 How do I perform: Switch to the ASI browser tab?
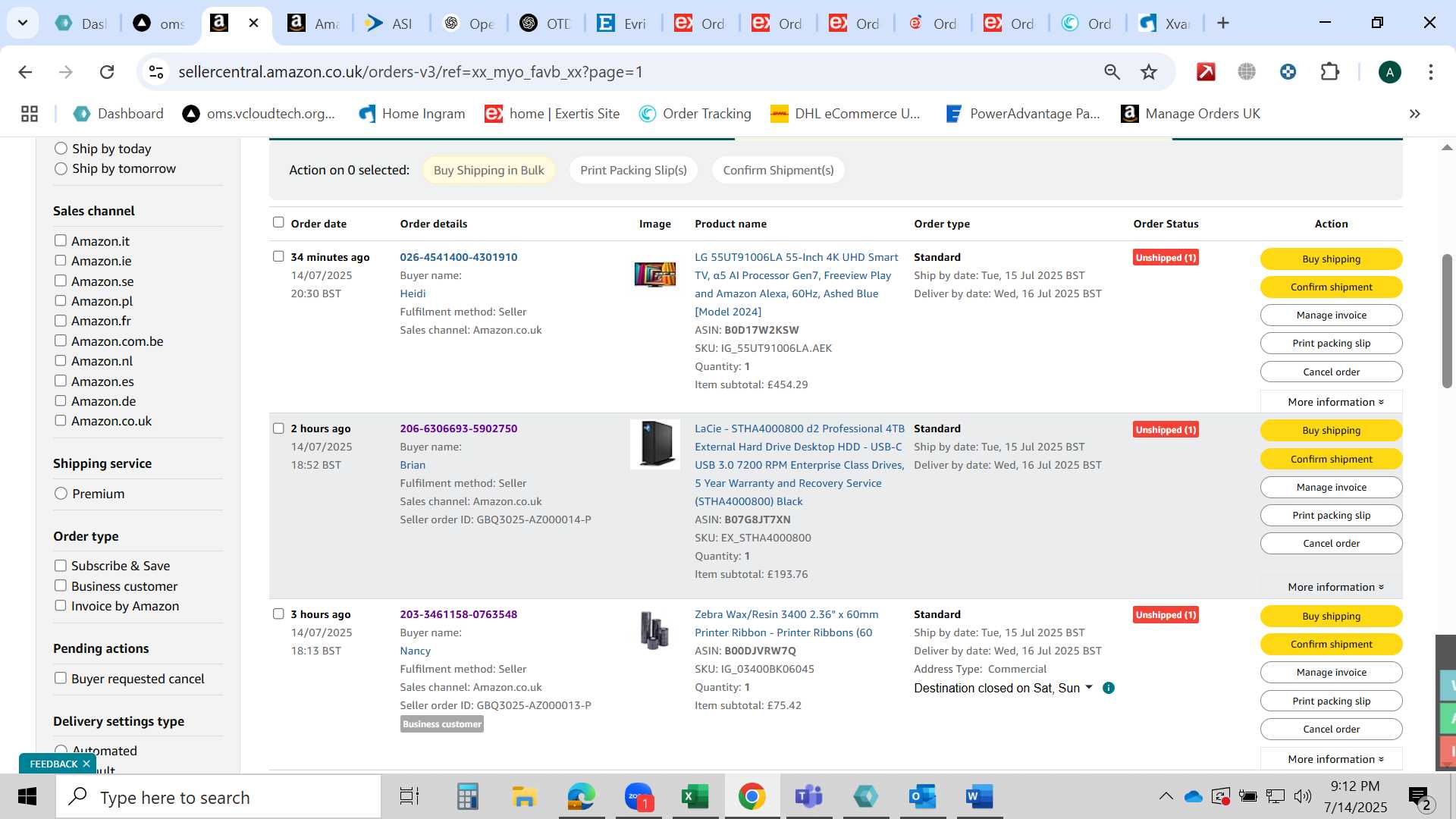391,24
